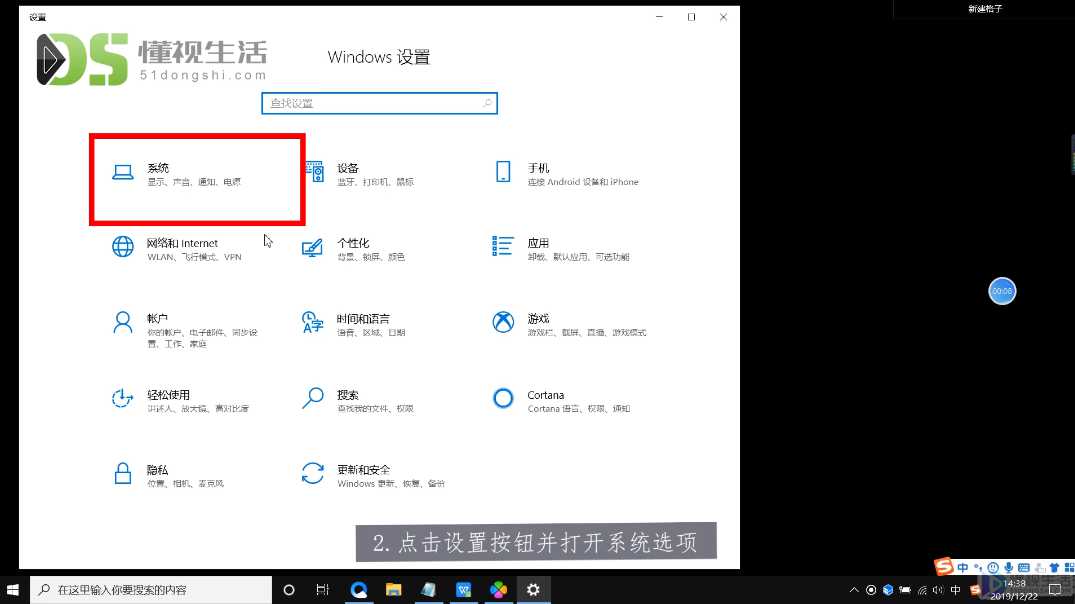Expand hidden icons in the system tray
This screenshot has height=604, width=1075.
pos(853,590)
